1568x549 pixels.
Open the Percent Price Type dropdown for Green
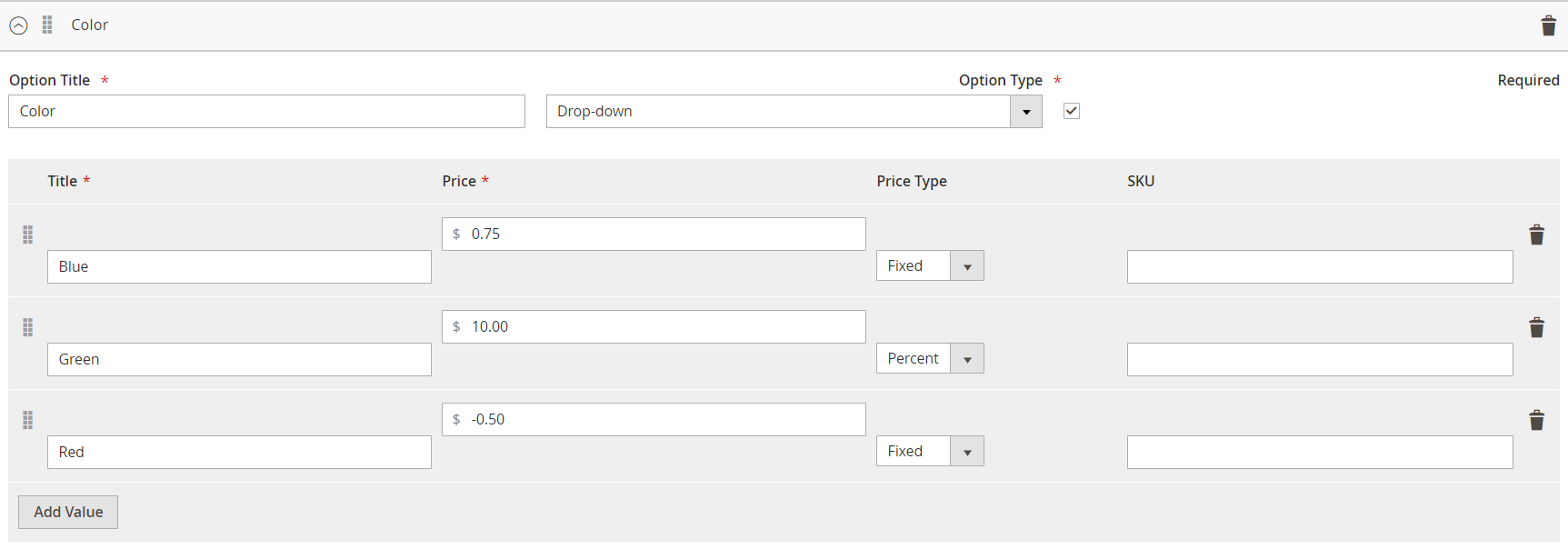[x=929, y=359]
